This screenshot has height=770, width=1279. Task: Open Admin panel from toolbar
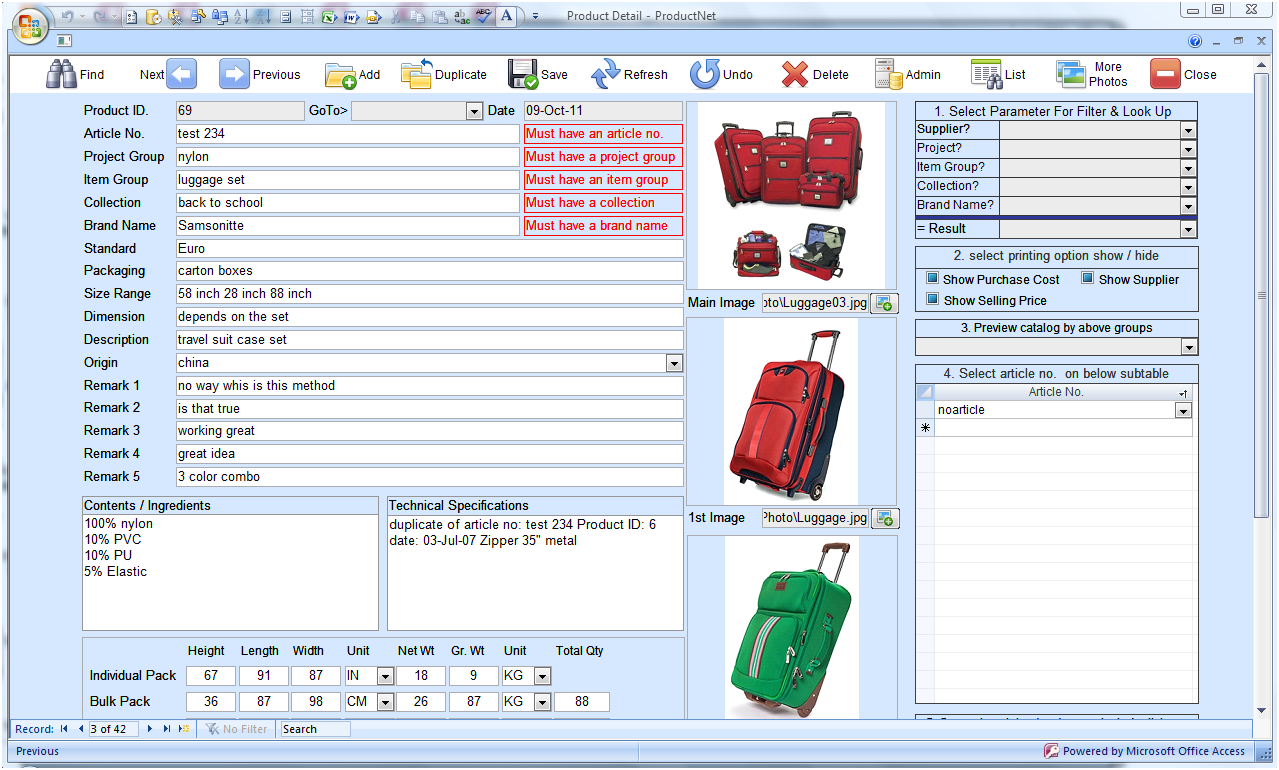[x=888, y=75]
